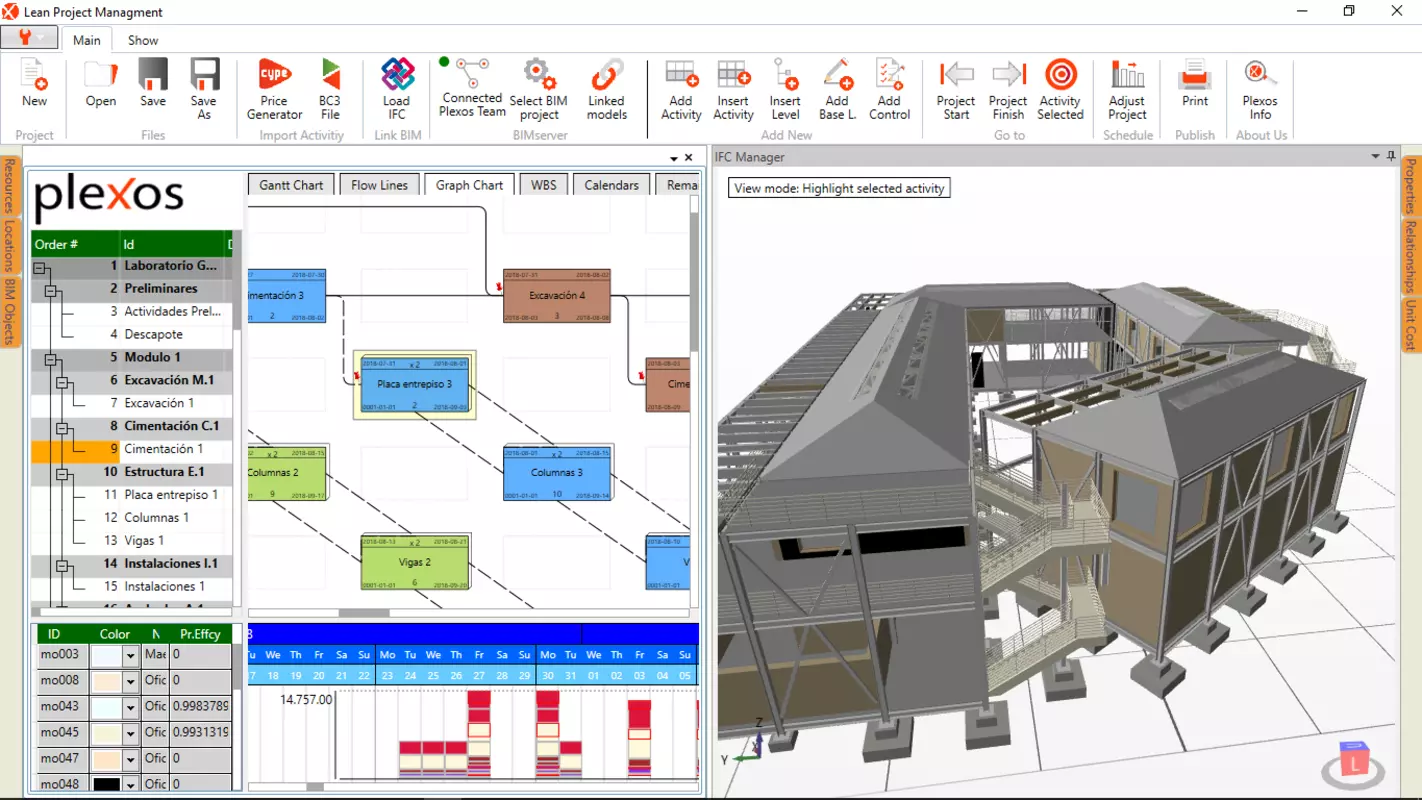The image size is (1422, 800).
Task: Switch to the Gantt Chart tab
Action: [291, 185]
